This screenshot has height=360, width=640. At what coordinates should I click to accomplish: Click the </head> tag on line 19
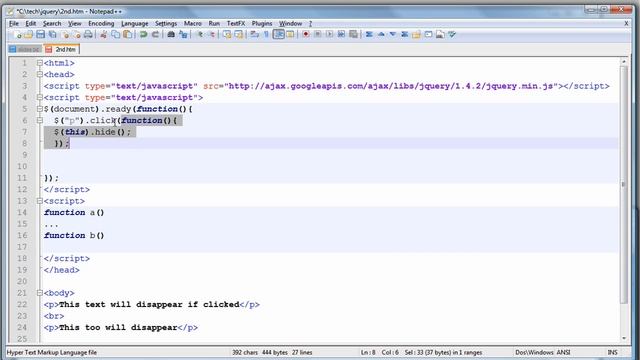[x=62, y=270]
